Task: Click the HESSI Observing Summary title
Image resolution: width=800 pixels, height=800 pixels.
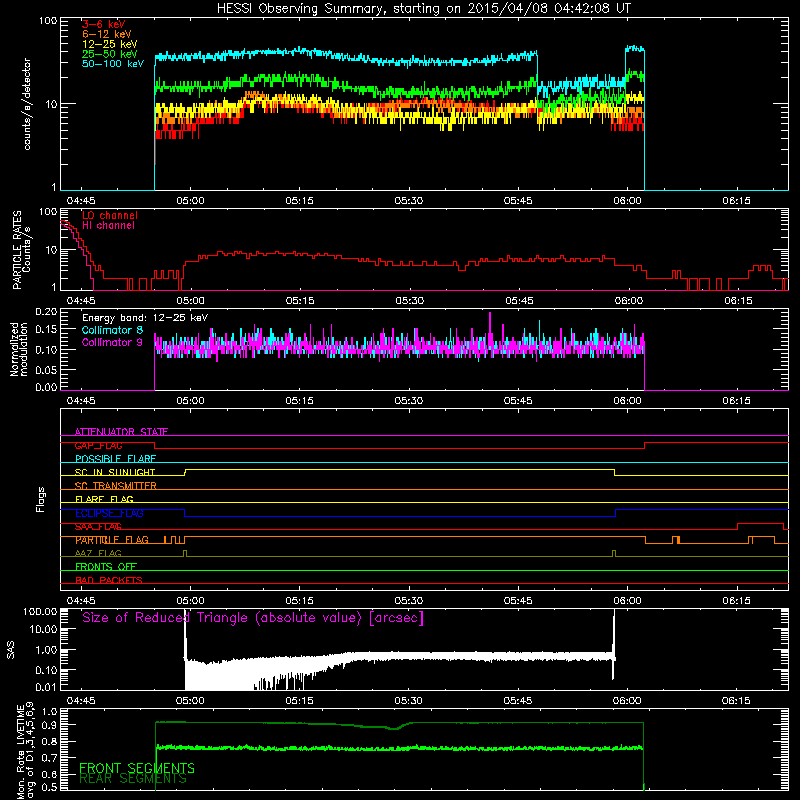Action: tap(423, 9)
